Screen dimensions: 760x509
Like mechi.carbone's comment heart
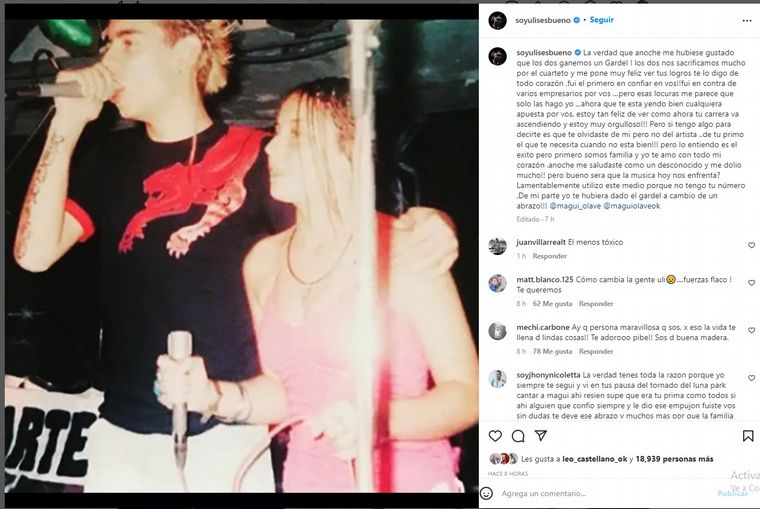tap(752, 330)
